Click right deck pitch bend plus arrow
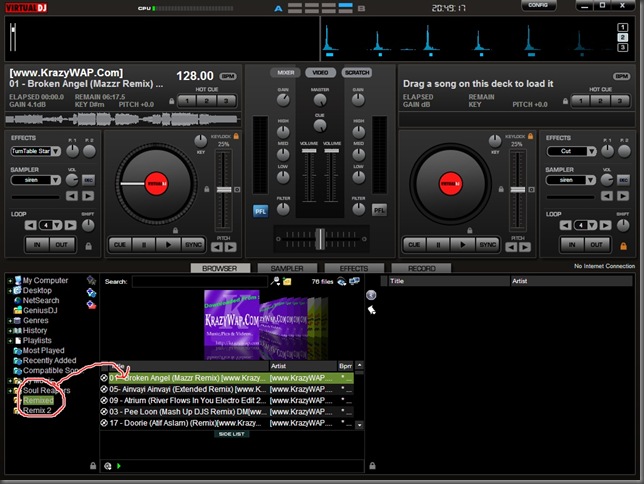This screenshot has width=644, height=484. (x=525, y=247)
